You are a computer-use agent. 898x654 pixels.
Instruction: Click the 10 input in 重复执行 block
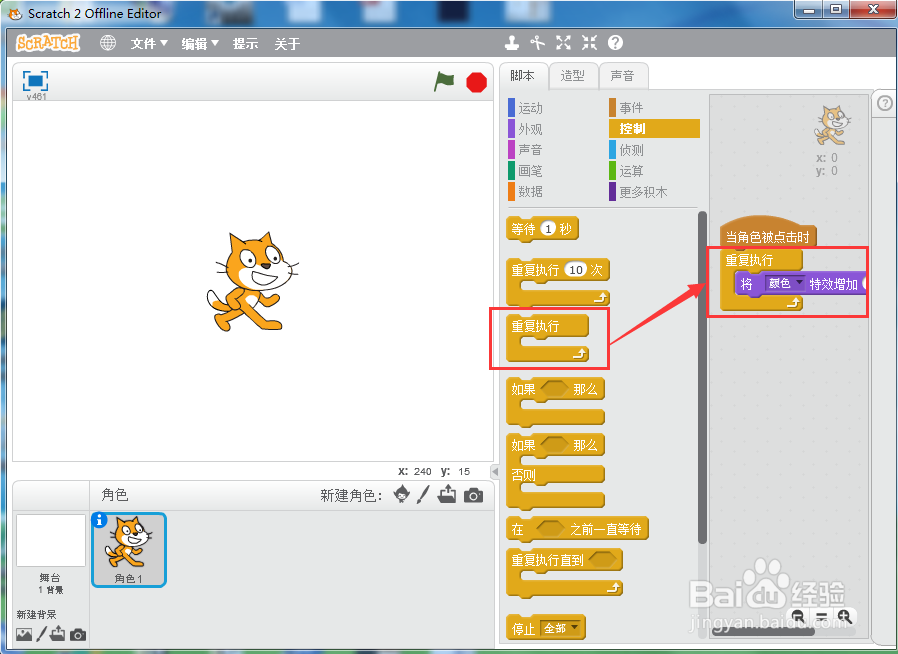[576, 270]
